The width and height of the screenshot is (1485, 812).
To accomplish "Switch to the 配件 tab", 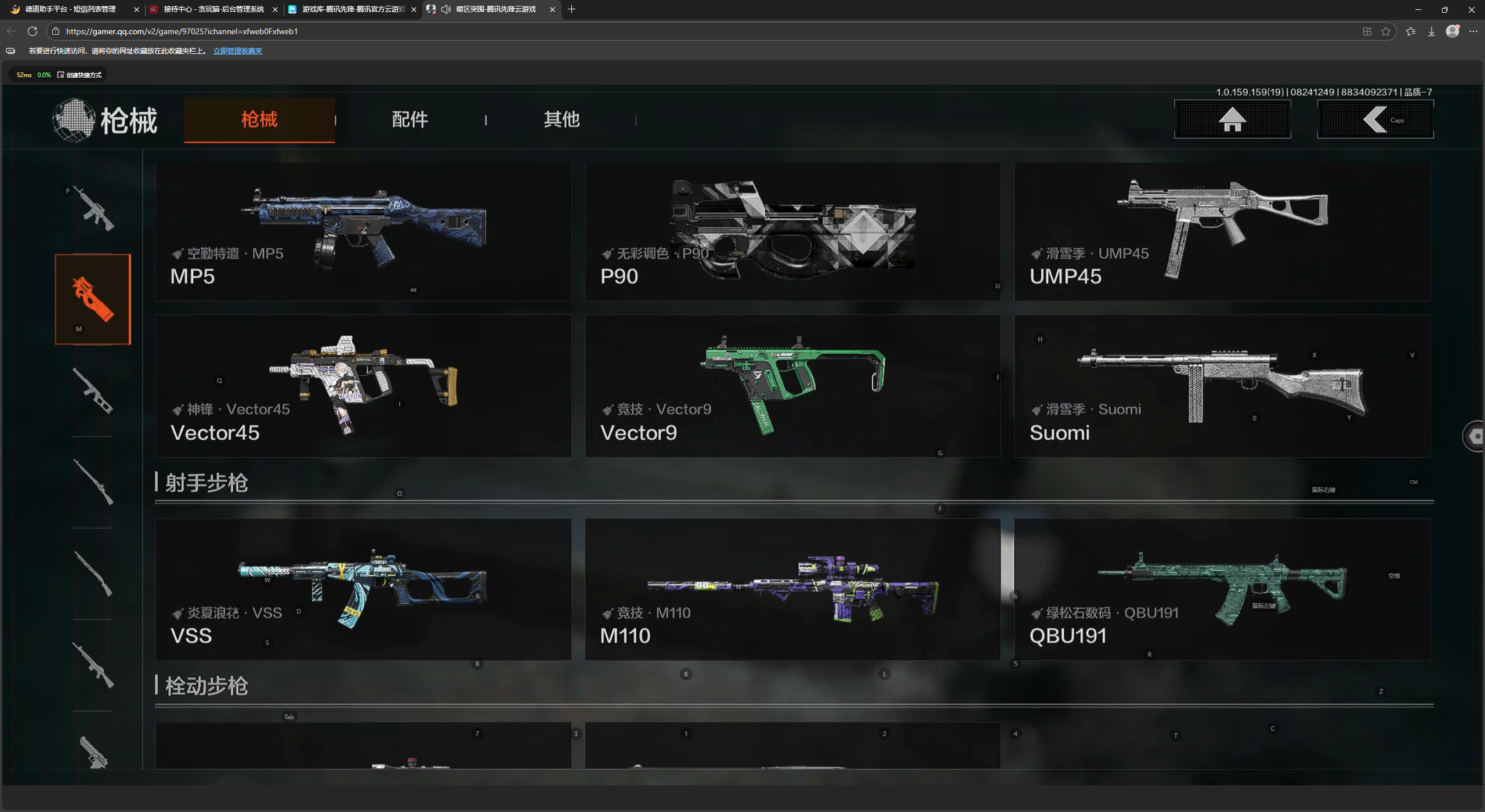I will (x=410, y=119).
